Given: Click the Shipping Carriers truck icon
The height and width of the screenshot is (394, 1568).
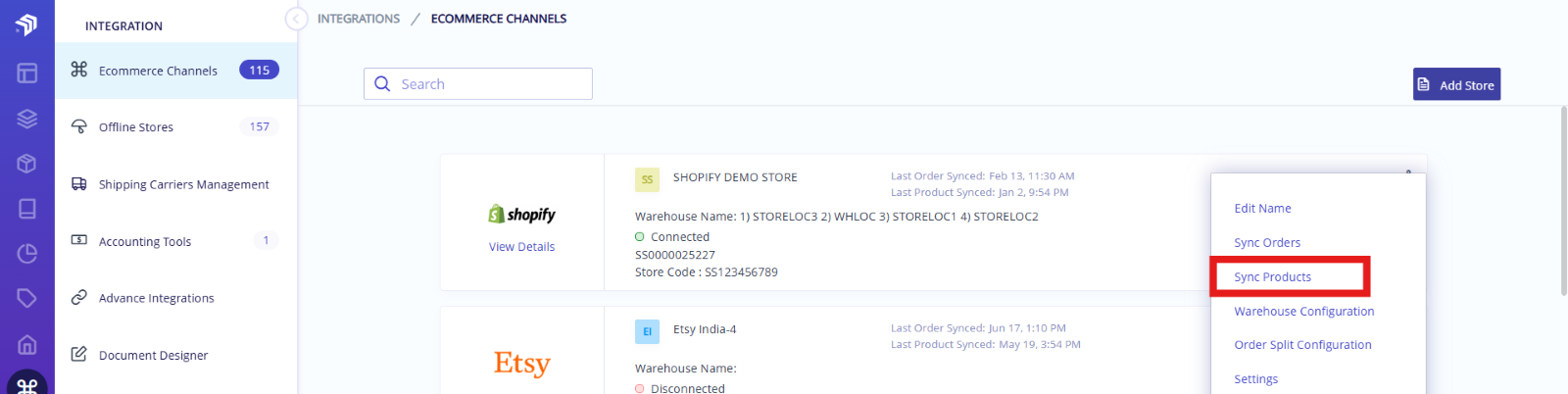Looking at the screenshot, I should pyautogui.click(x=79, y=183).
